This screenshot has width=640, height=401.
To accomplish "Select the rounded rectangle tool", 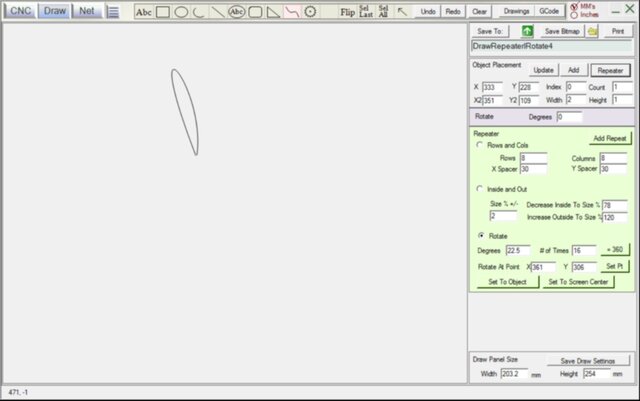I will click(255, 12).
